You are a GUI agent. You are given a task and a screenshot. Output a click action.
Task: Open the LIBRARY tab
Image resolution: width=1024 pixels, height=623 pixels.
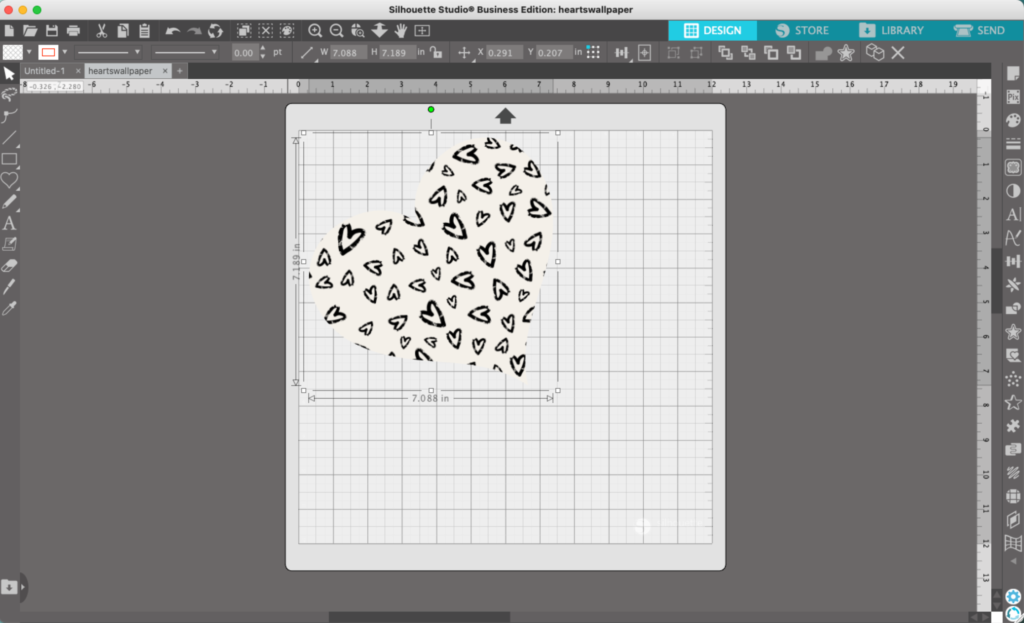pos(891,30)
